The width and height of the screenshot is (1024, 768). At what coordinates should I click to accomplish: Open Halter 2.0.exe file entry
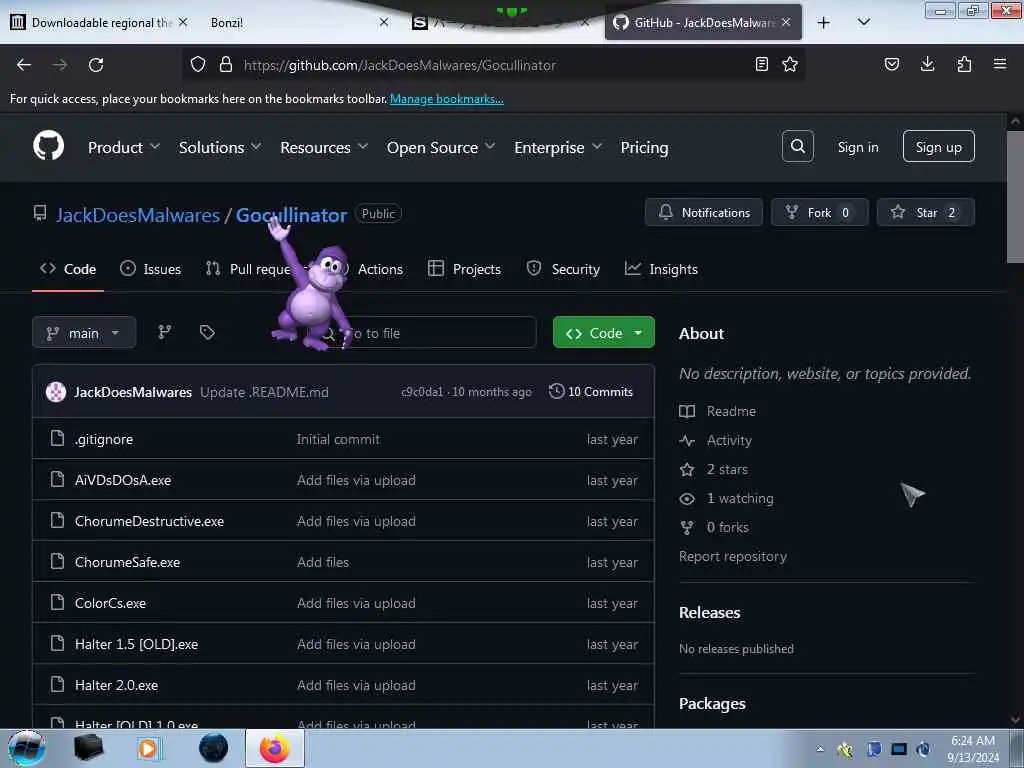click(x=116, y=685)
